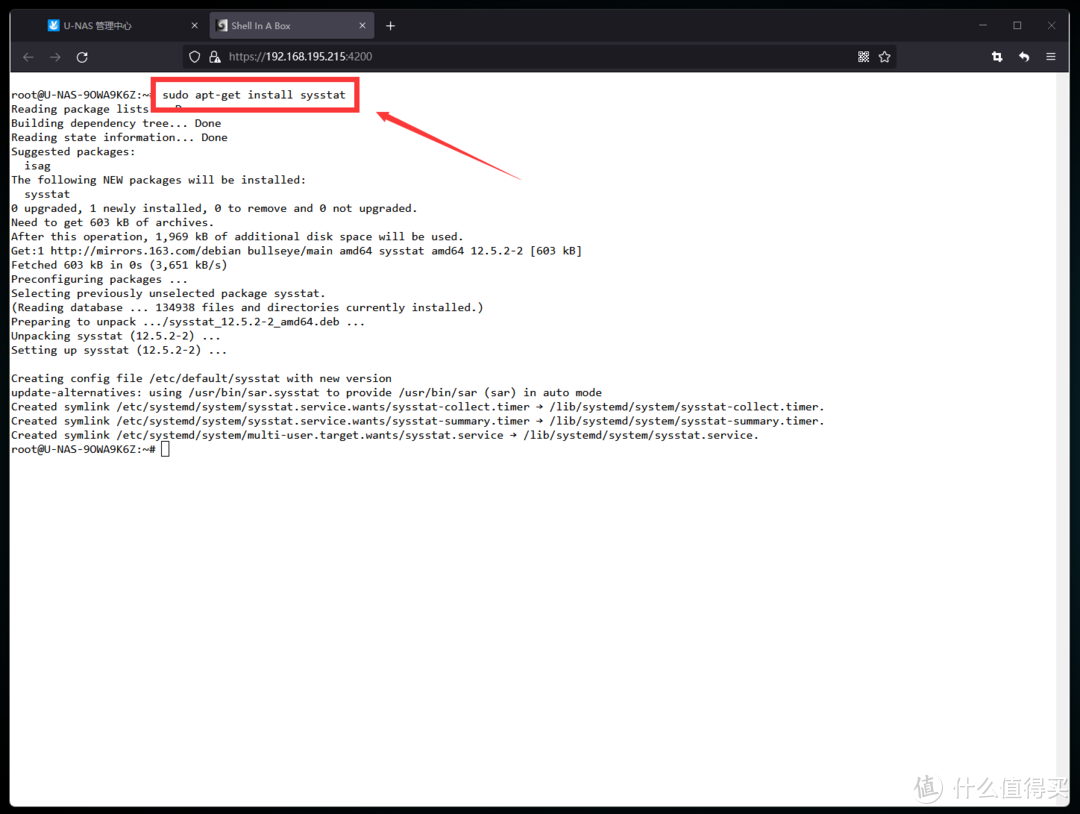Viewport: 1080px width, 814px height.
Task: Click the 'update-alternatives: using /usr/bin/sar.sysstat' line
Action: click(306, 393)
